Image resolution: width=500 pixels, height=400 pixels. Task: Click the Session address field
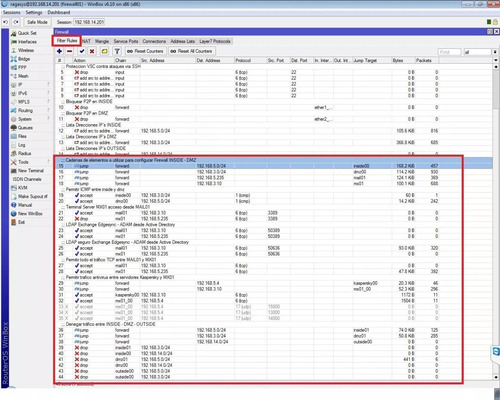tap(89, 22)
